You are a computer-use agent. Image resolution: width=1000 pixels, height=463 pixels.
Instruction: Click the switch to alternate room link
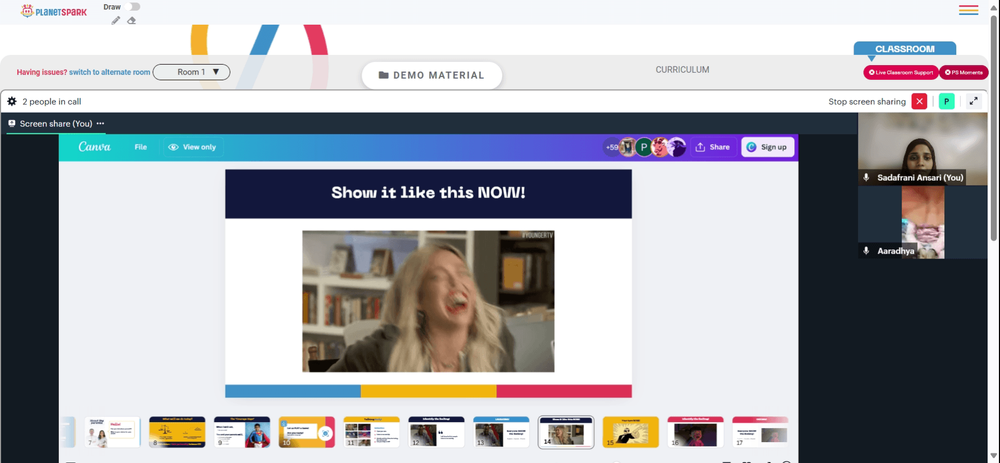tap(110, 72)
